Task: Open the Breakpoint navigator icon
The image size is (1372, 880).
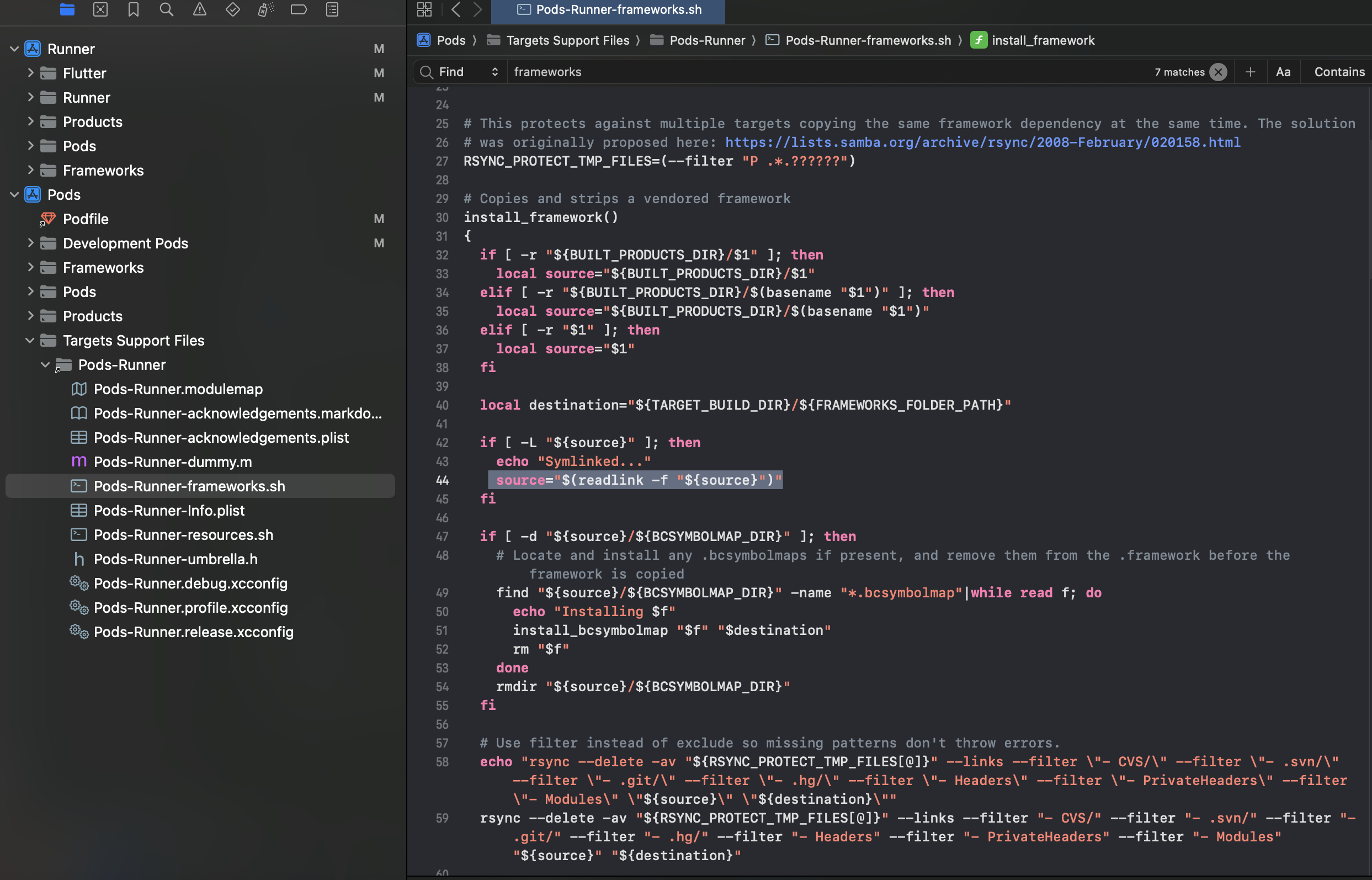Action: (x=299, y=9)
